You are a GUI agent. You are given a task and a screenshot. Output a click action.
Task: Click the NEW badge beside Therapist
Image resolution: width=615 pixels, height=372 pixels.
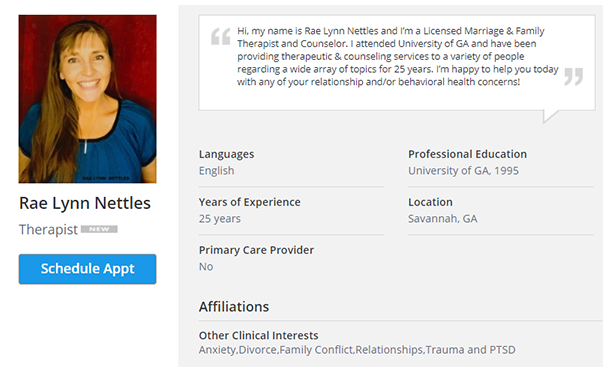click(99, 229)
